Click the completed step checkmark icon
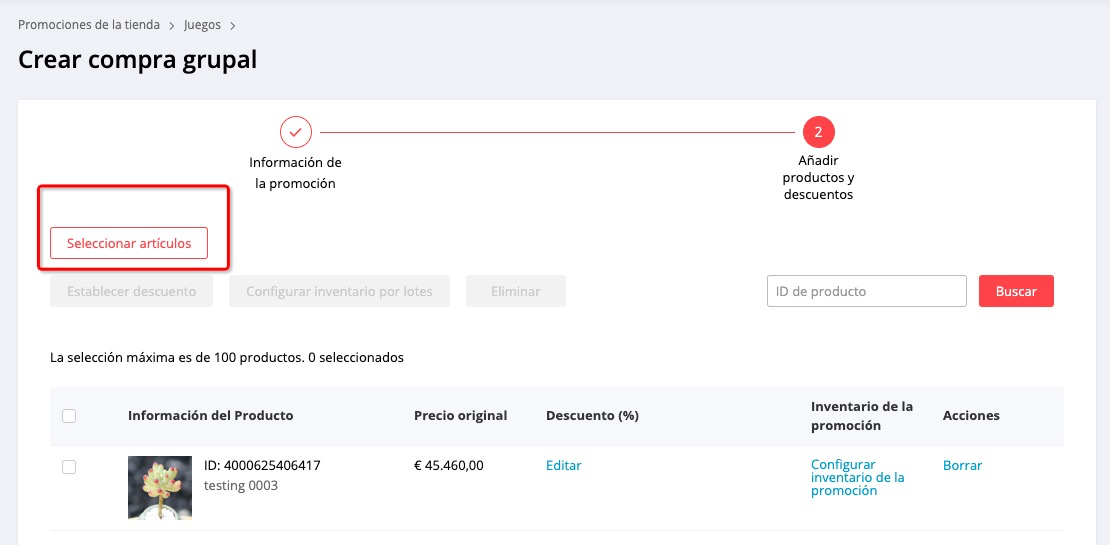This screenshot has width=1110, height=545. pyautogui.click(x=296, y=132)
